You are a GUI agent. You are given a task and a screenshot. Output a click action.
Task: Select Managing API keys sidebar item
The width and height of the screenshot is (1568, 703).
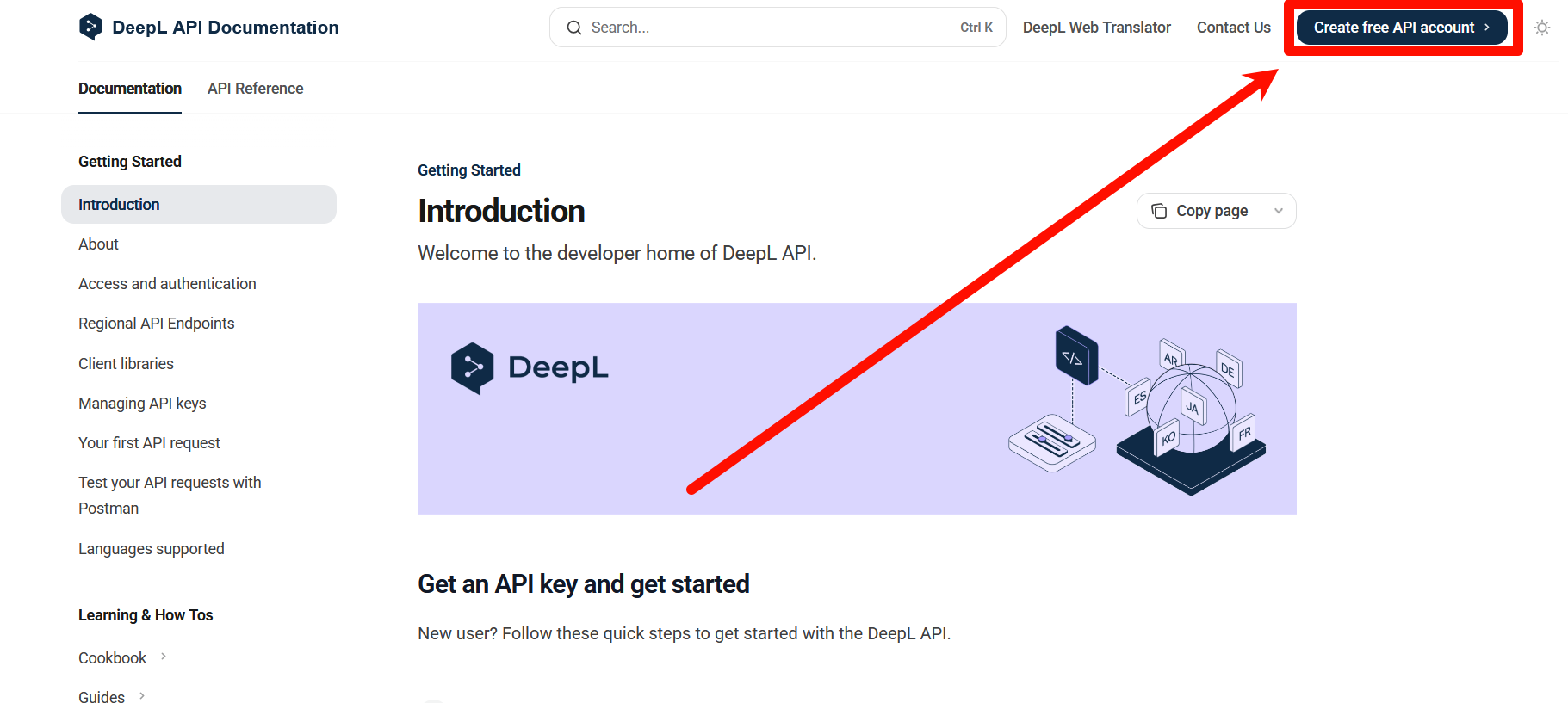142,404
